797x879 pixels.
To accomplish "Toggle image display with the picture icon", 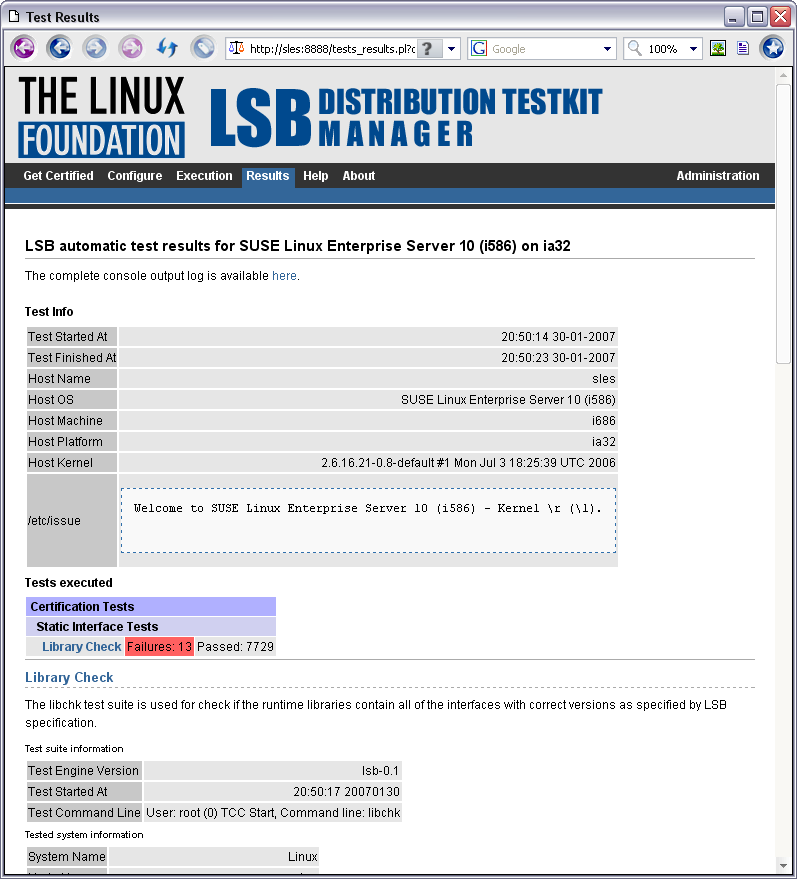I will 718,48.
